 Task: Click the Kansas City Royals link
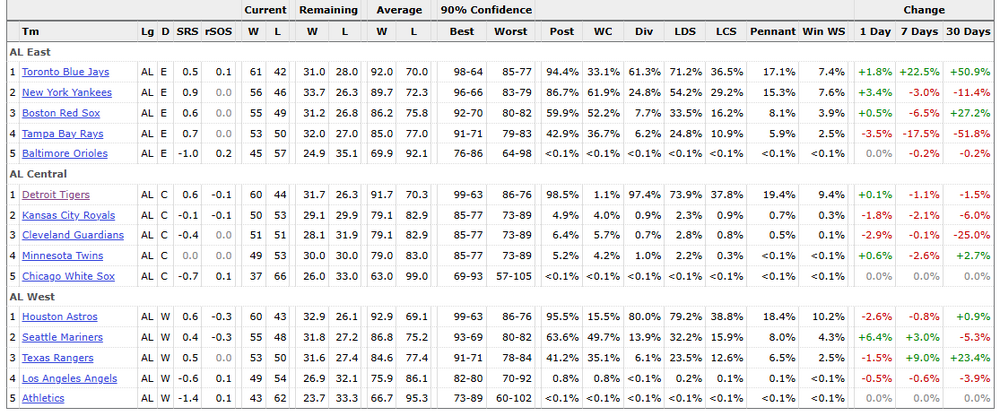68,215
